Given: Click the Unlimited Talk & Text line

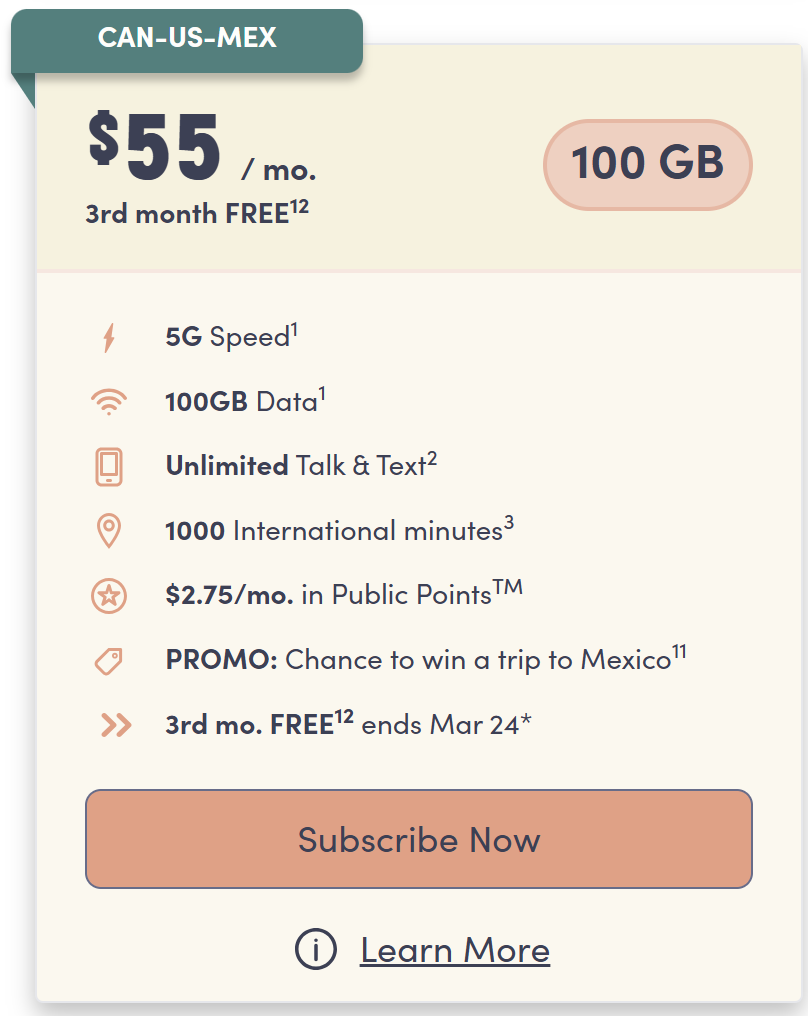Looking at the screenshot, I should click(301, 466).
